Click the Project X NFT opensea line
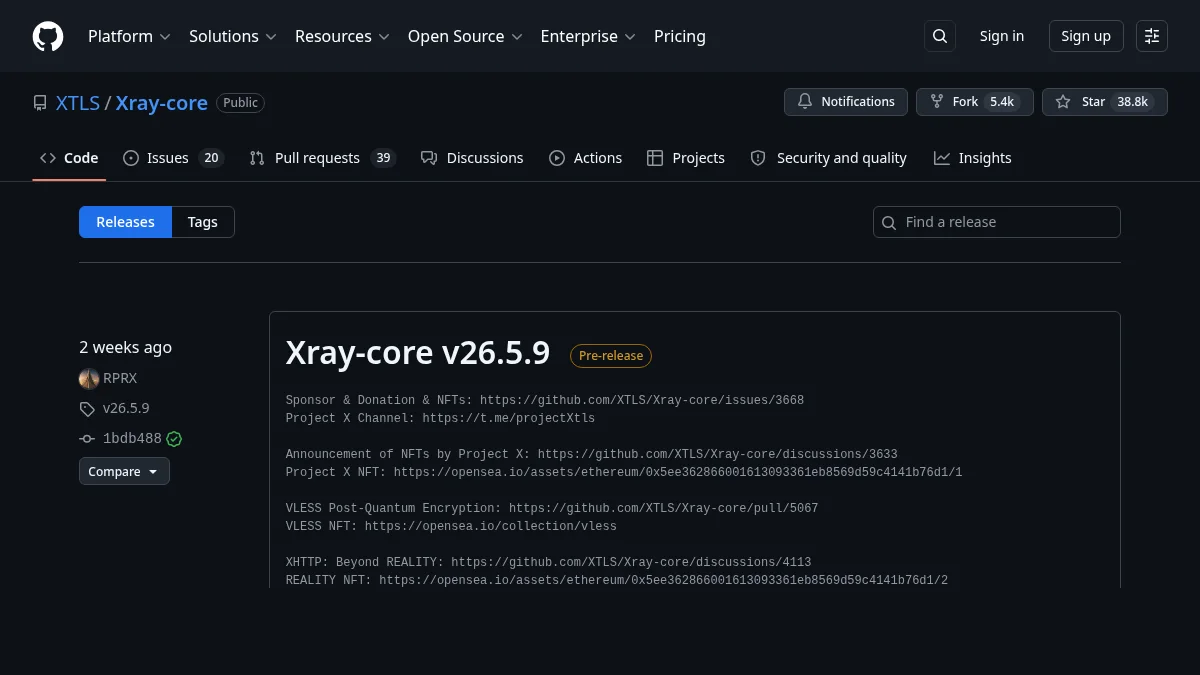The height and width of the screenshot is (675, 1200). coord(624,472)
